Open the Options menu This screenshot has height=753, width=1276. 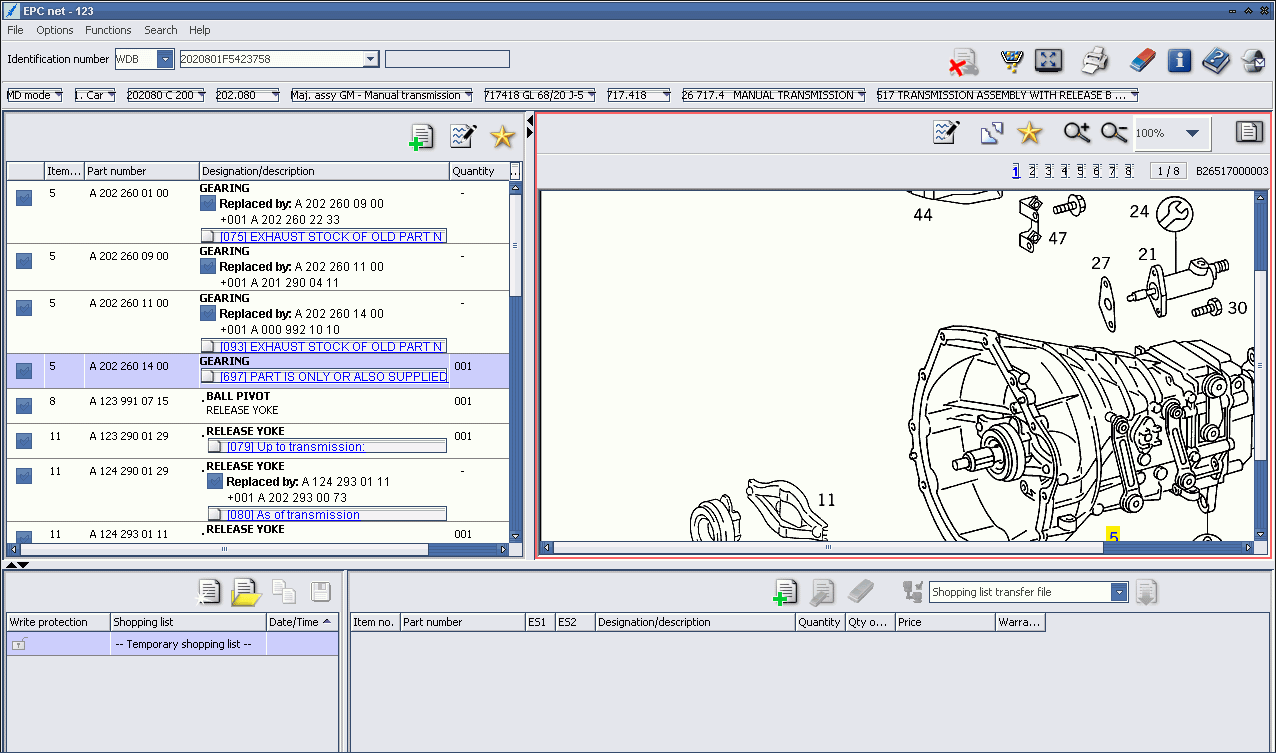tap(55, 30)
